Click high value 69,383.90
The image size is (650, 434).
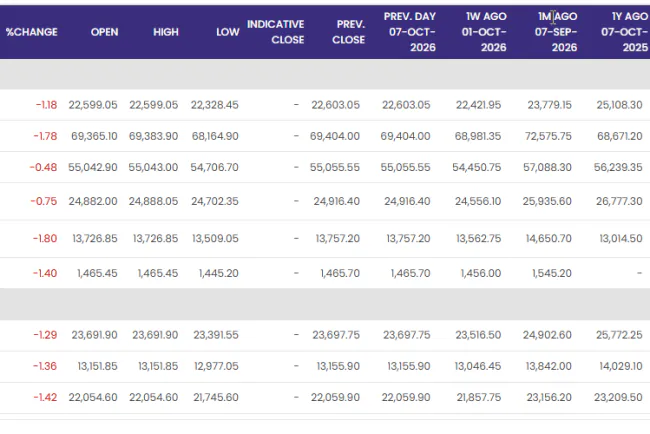click(x=153, y=136)
